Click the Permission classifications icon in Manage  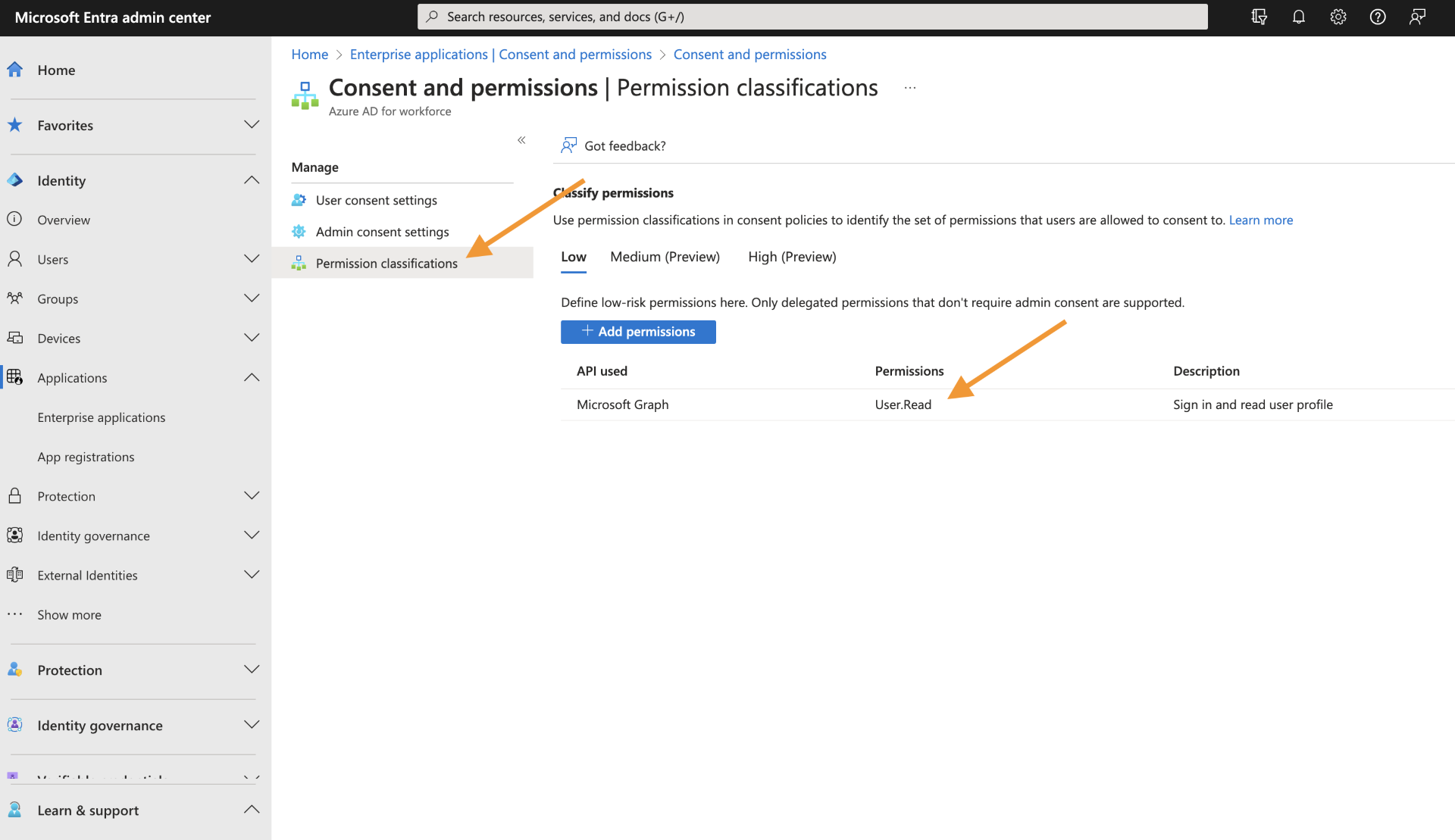tap(299, 263)
